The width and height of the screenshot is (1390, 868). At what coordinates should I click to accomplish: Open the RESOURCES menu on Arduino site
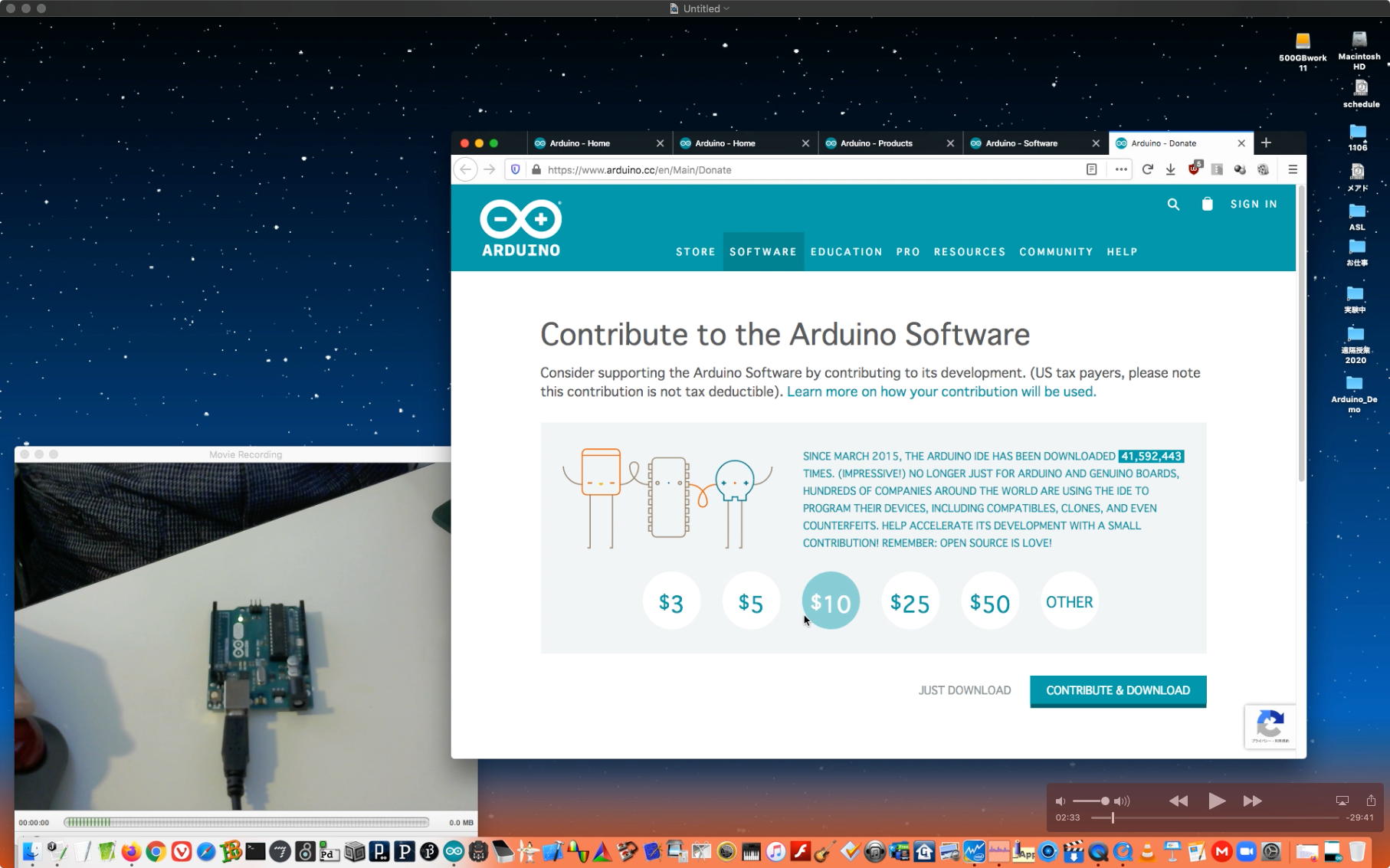(x=969, y=251)
